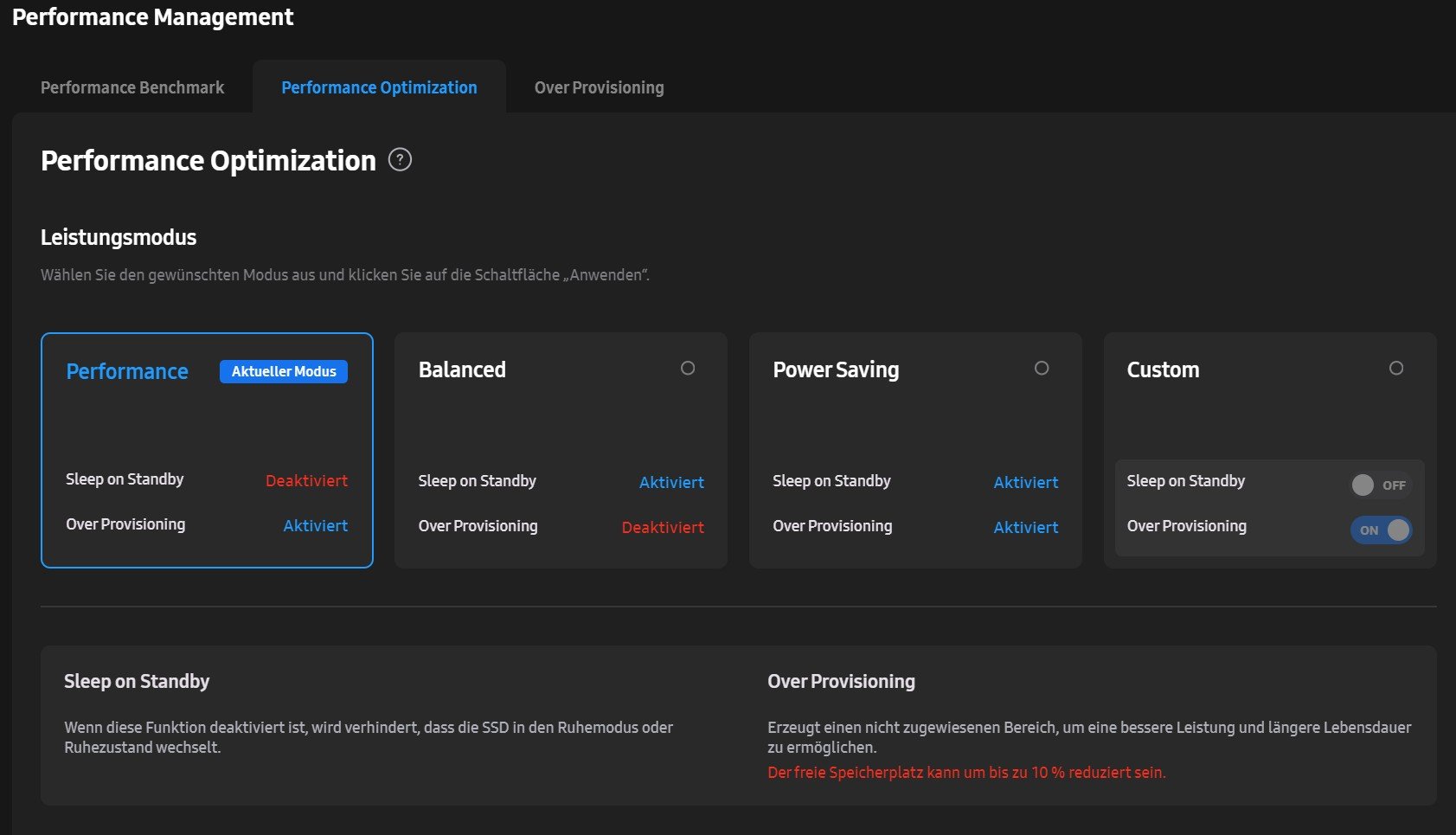Click the Performance Optimization section heading

click(208, 160)
